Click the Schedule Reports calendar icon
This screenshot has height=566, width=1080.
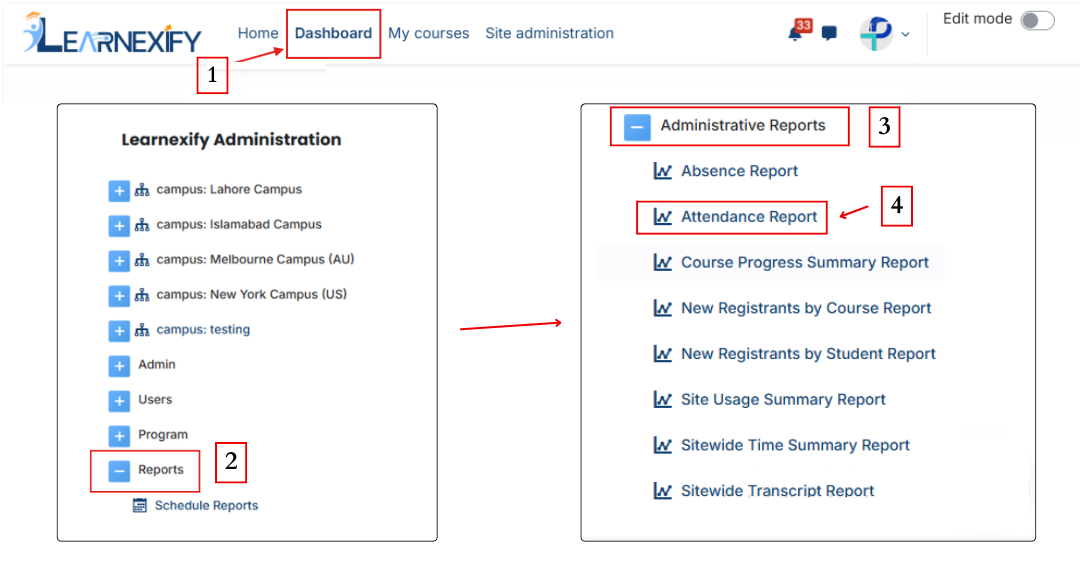(x=140, y=505)
